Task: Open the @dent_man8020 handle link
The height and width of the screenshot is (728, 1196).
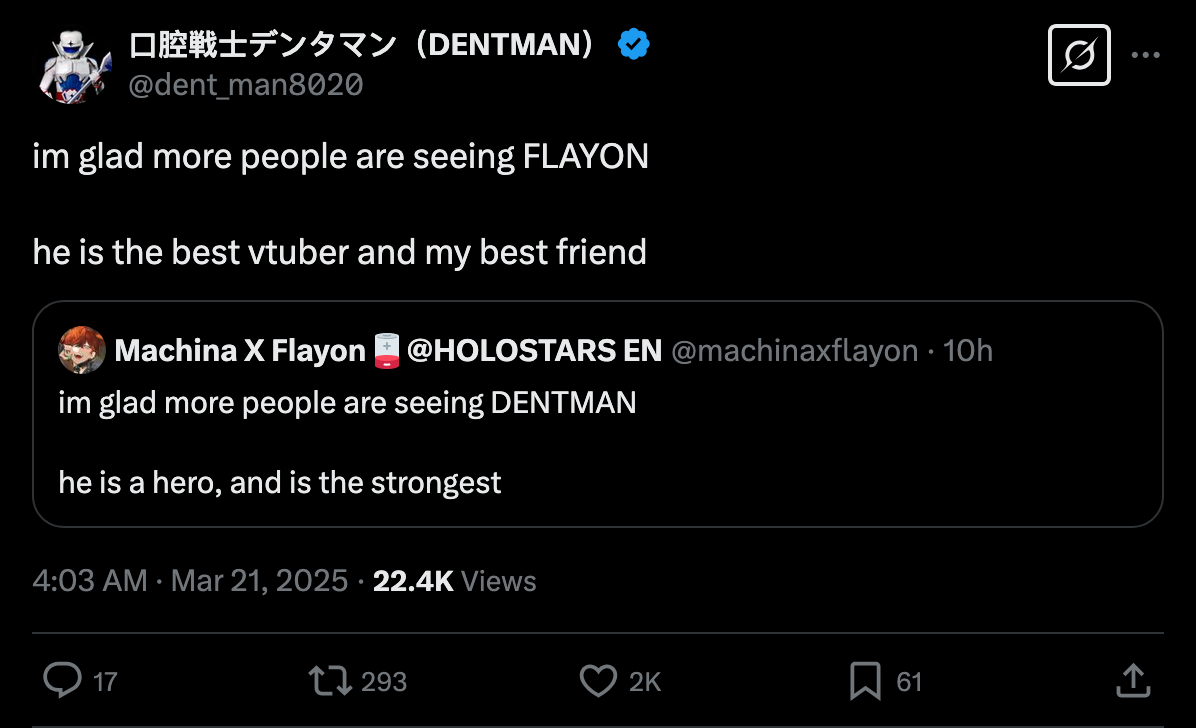Action: tap(245, 86)
